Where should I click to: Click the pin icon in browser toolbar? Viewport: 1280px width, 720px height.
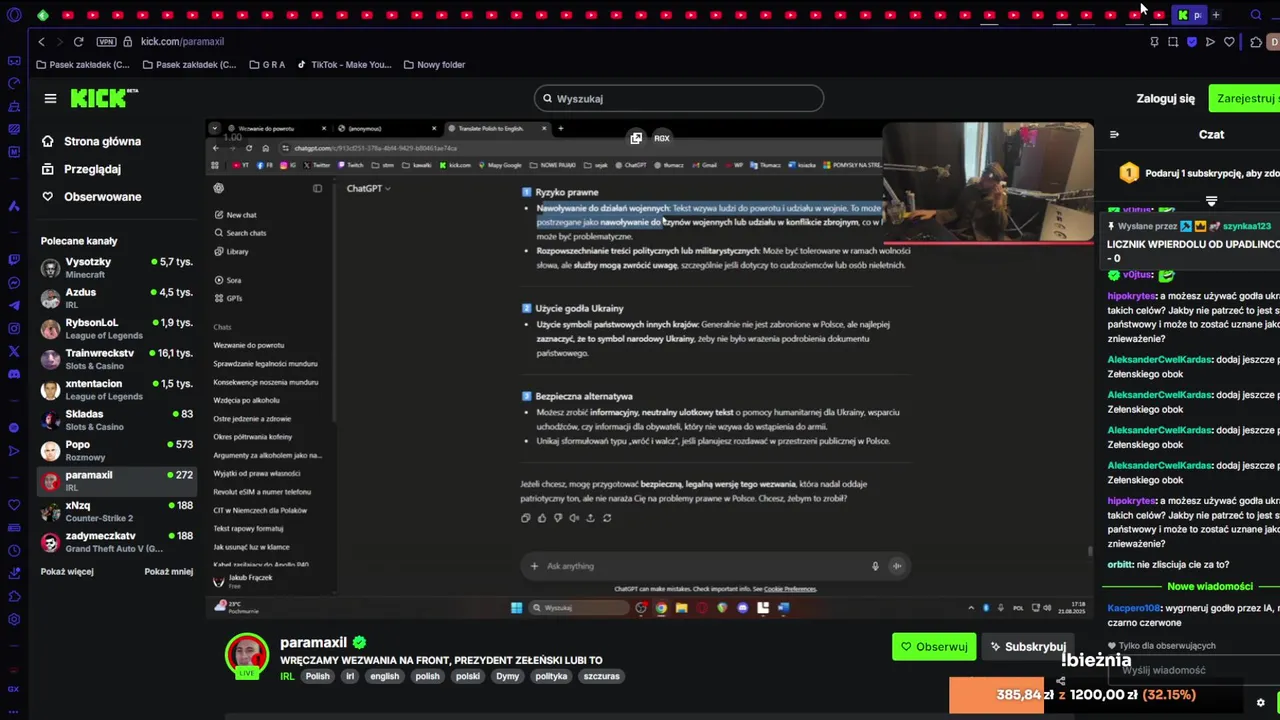coord(1154,42)
